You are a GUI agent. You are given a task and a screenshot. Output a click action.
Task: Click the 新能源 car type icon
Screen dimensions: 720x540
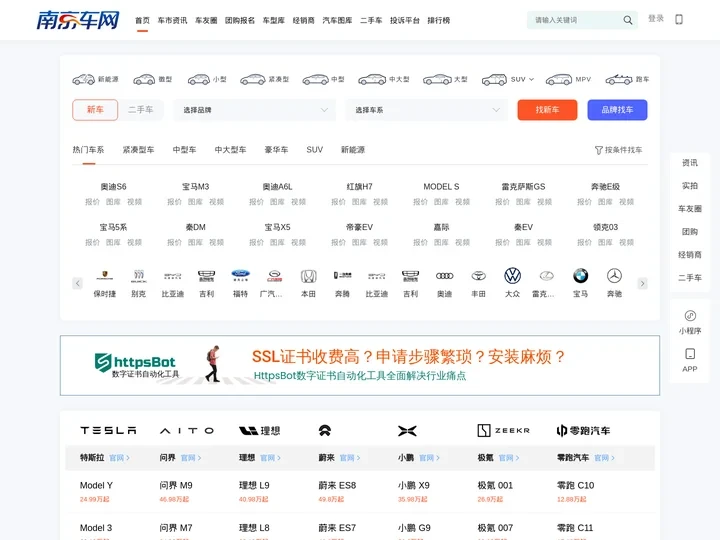click(x=84, y=79)
